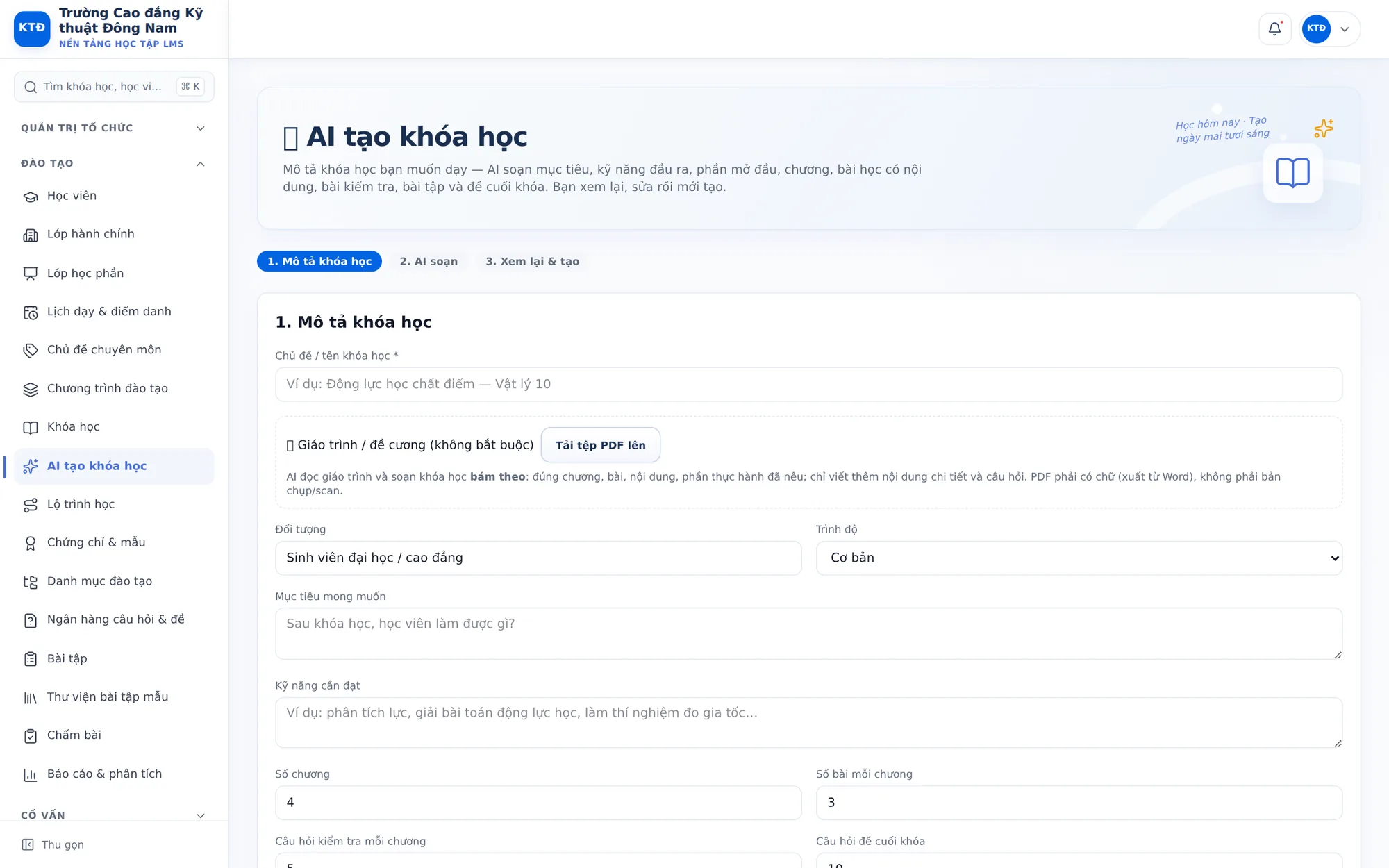
Task: Click the Lộ trình học route icon
Action: click(31, 505)
